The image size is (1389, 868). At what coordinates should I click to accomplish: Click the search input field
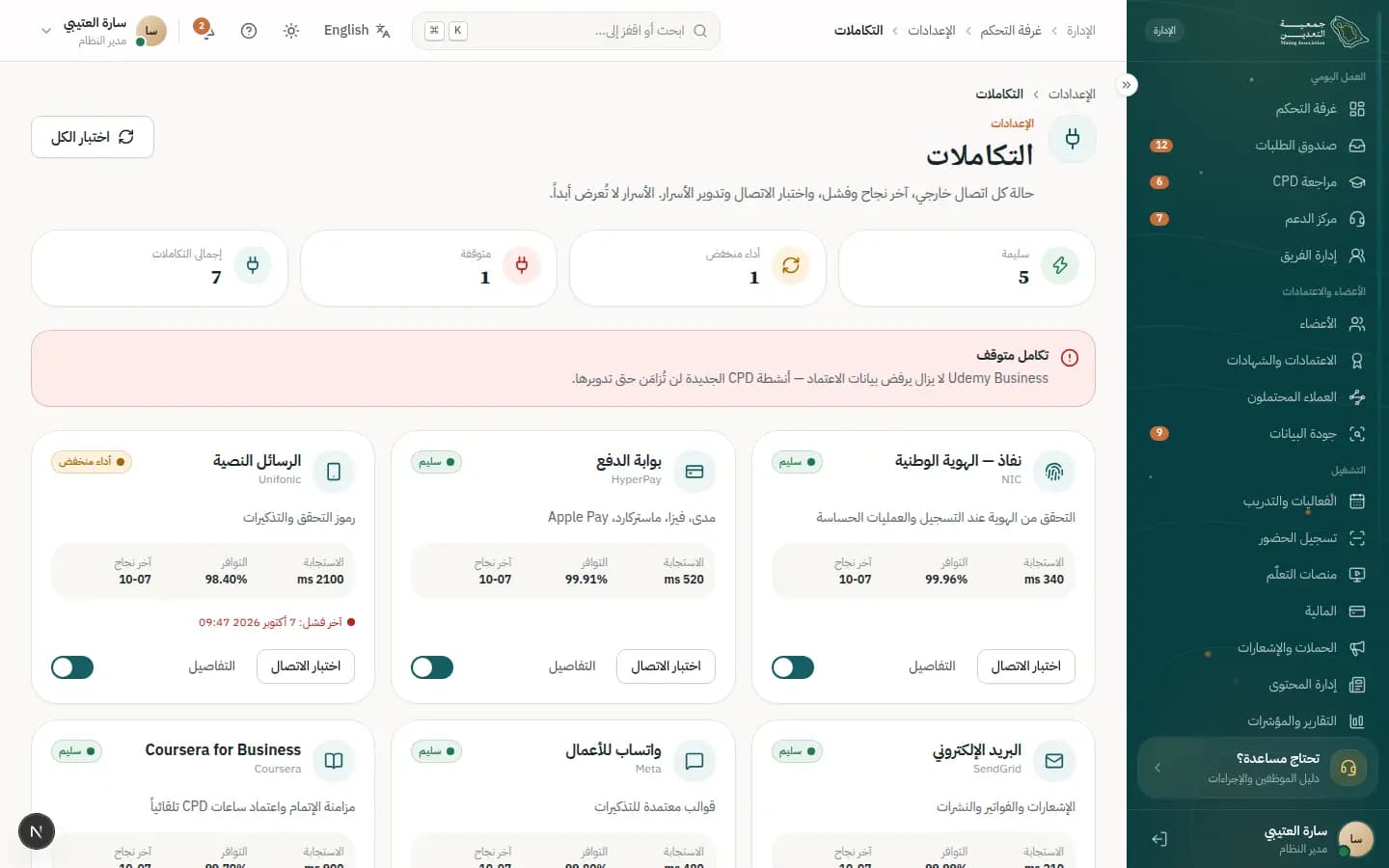click(x=566, y=31)
